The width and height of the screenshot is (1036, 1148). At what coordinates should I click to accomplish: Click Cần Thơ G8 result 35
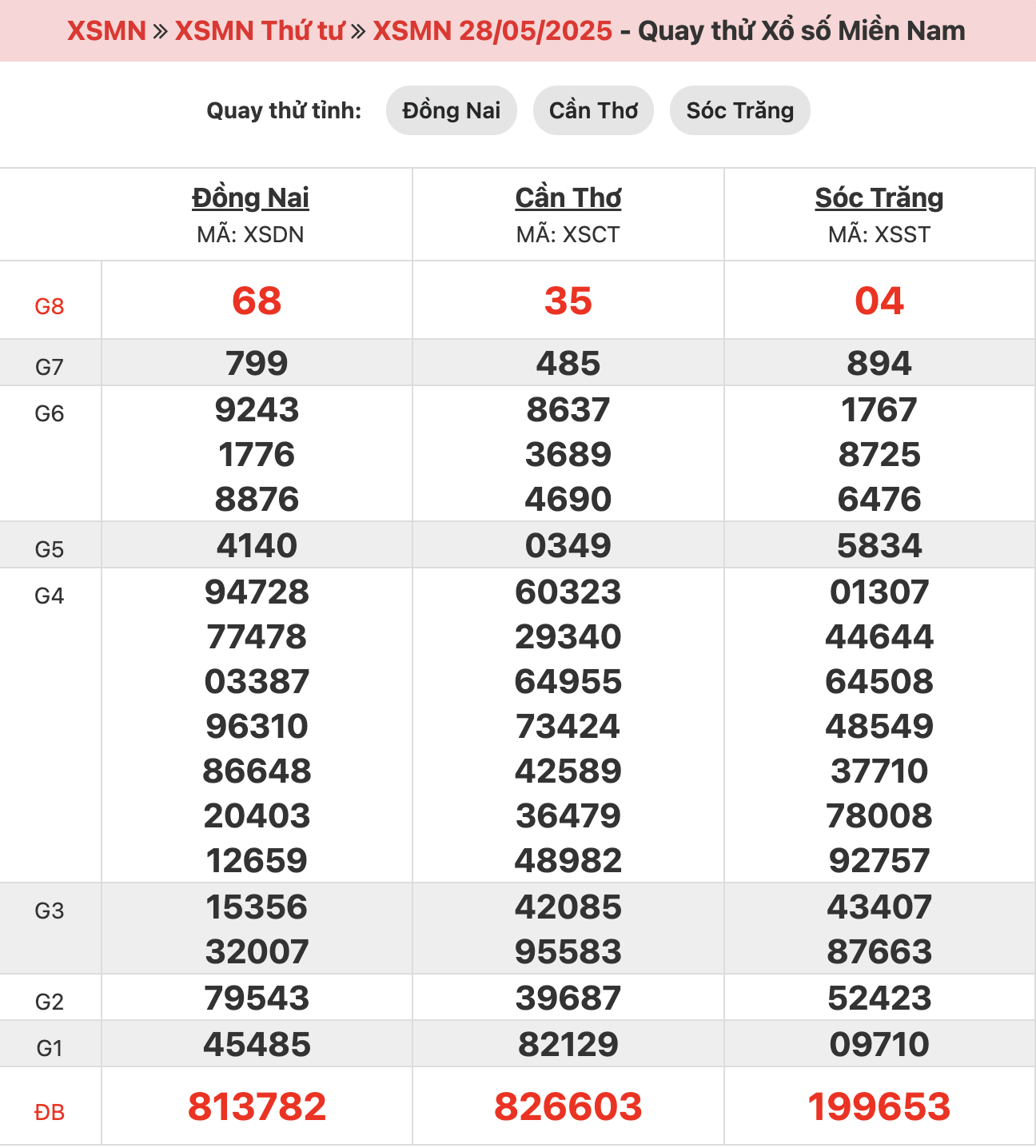click(x=568, y=301)
